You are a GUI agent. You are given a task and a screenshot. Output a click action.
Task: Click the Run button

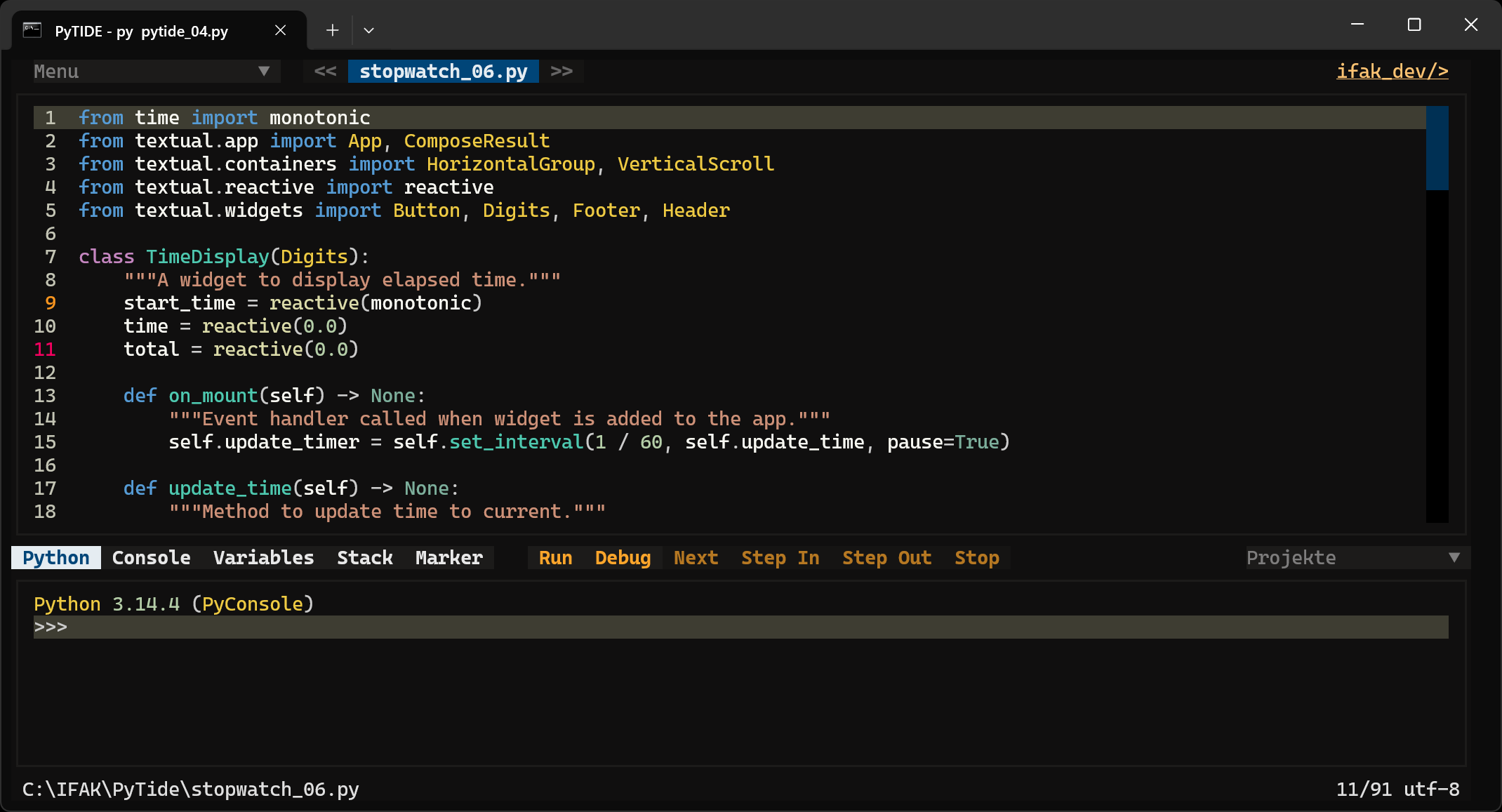click(x=556, y=557)
